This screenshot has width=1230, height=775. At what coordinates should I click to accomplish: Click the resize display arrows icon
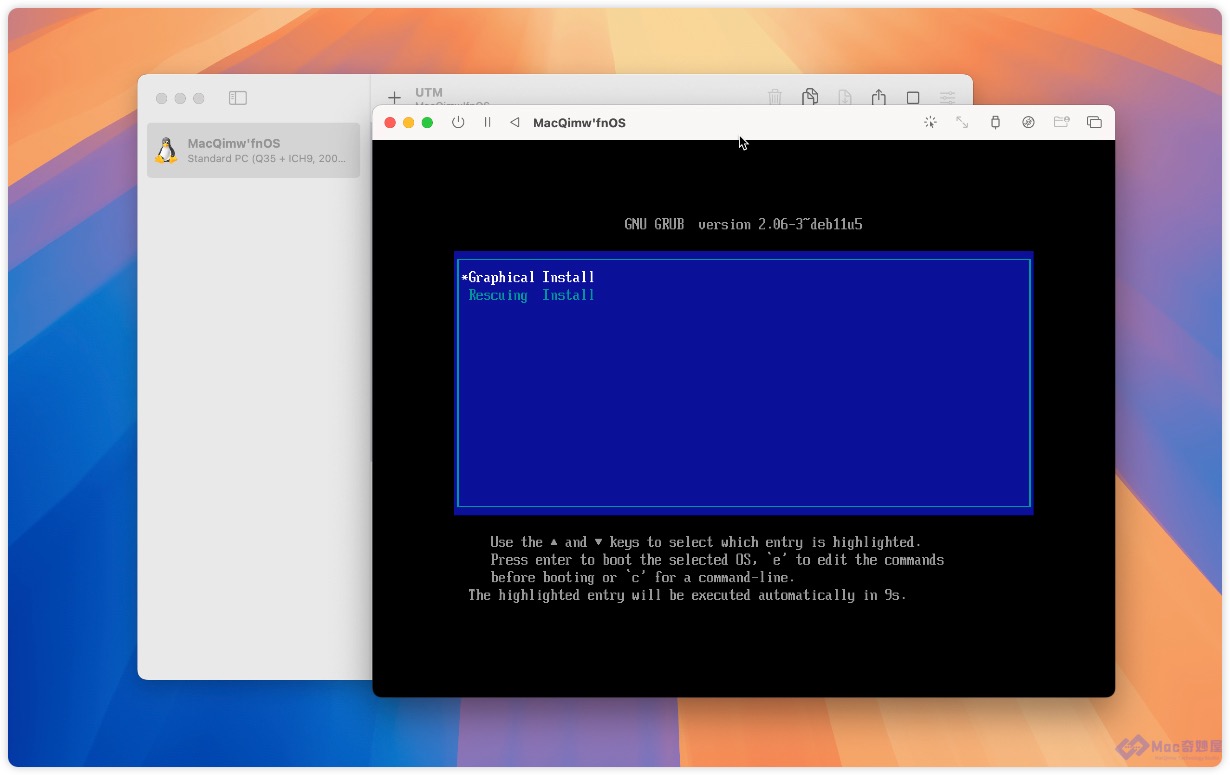pos(962,123)
